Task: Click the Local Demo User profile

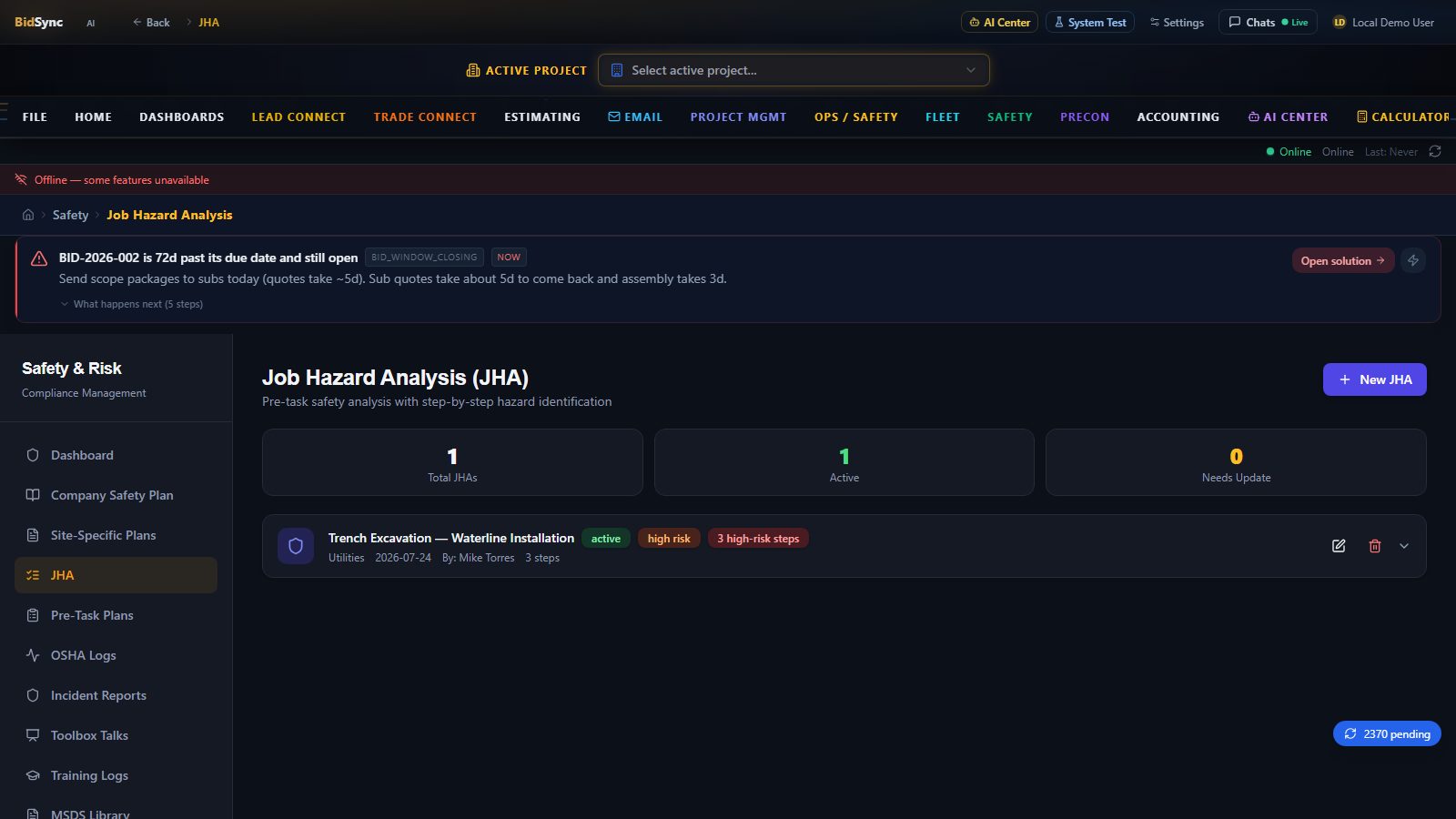Action: tap(1383, 22)
